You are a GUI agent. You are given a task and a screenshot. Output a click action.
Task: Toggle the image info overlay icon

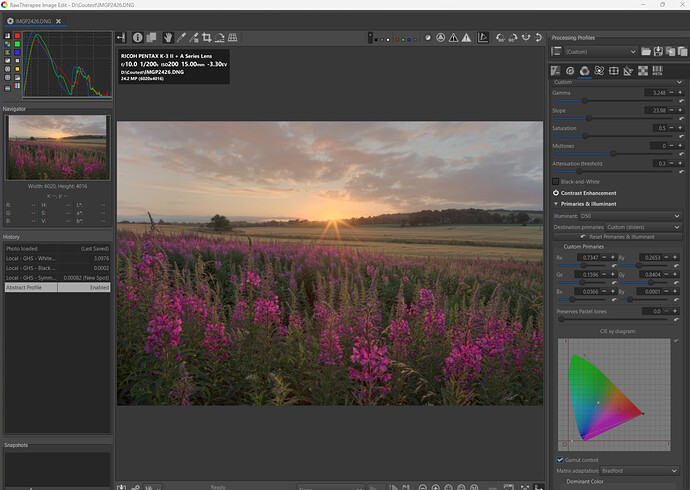coord(138,37)
